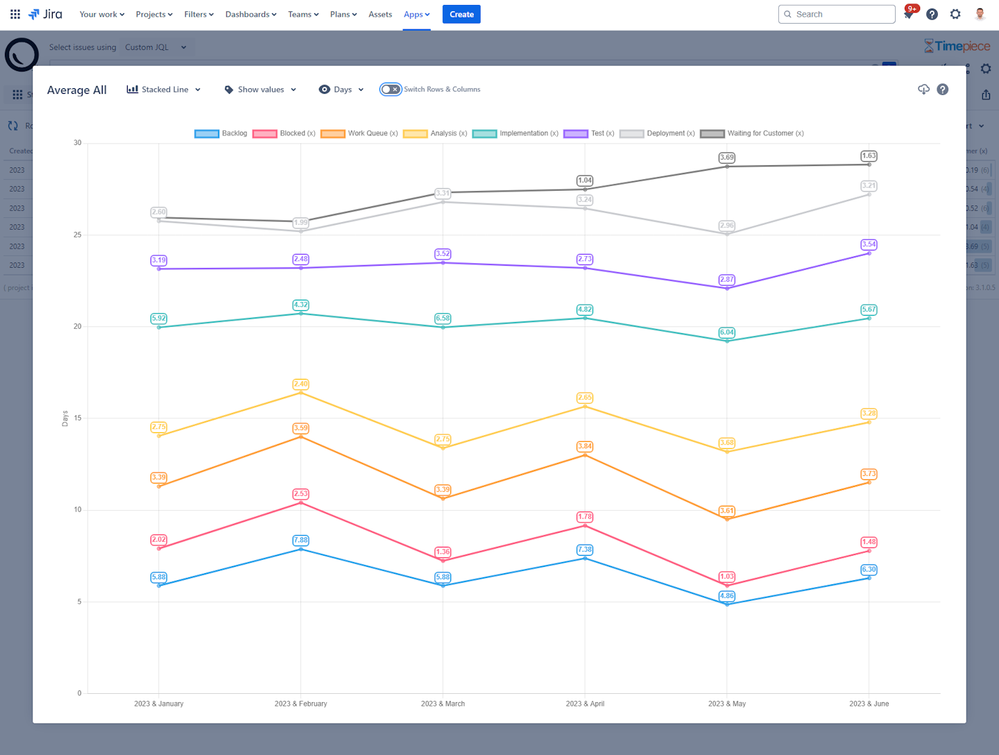
Task: Click the Timepiece logo
Action: 957,46
